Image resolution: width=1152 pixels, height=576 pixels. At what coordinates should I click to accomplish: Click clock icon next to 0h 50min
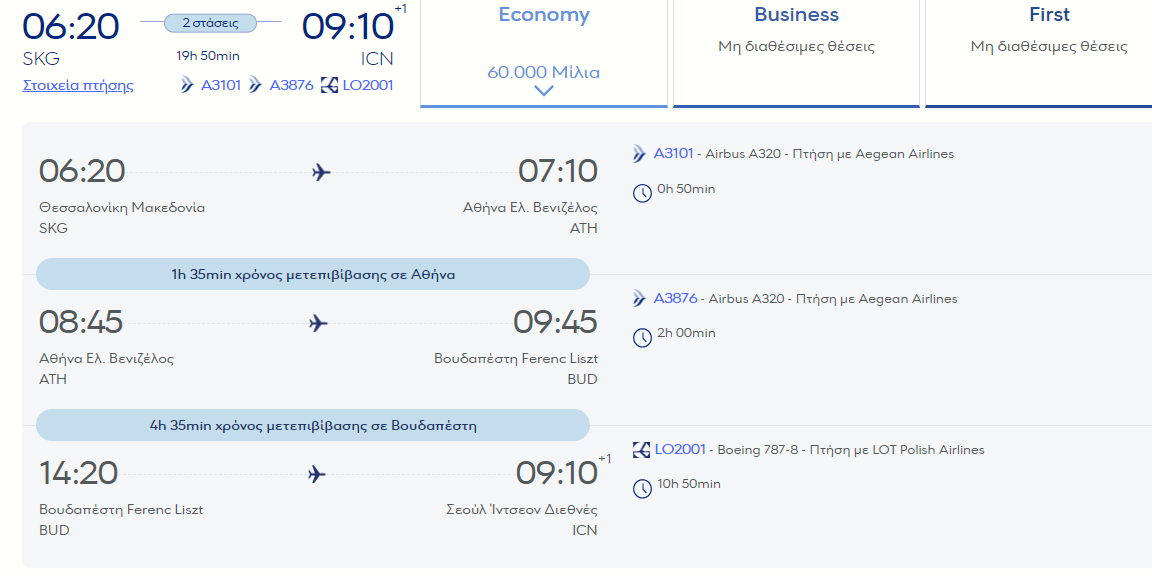click(x=642, y=191)
